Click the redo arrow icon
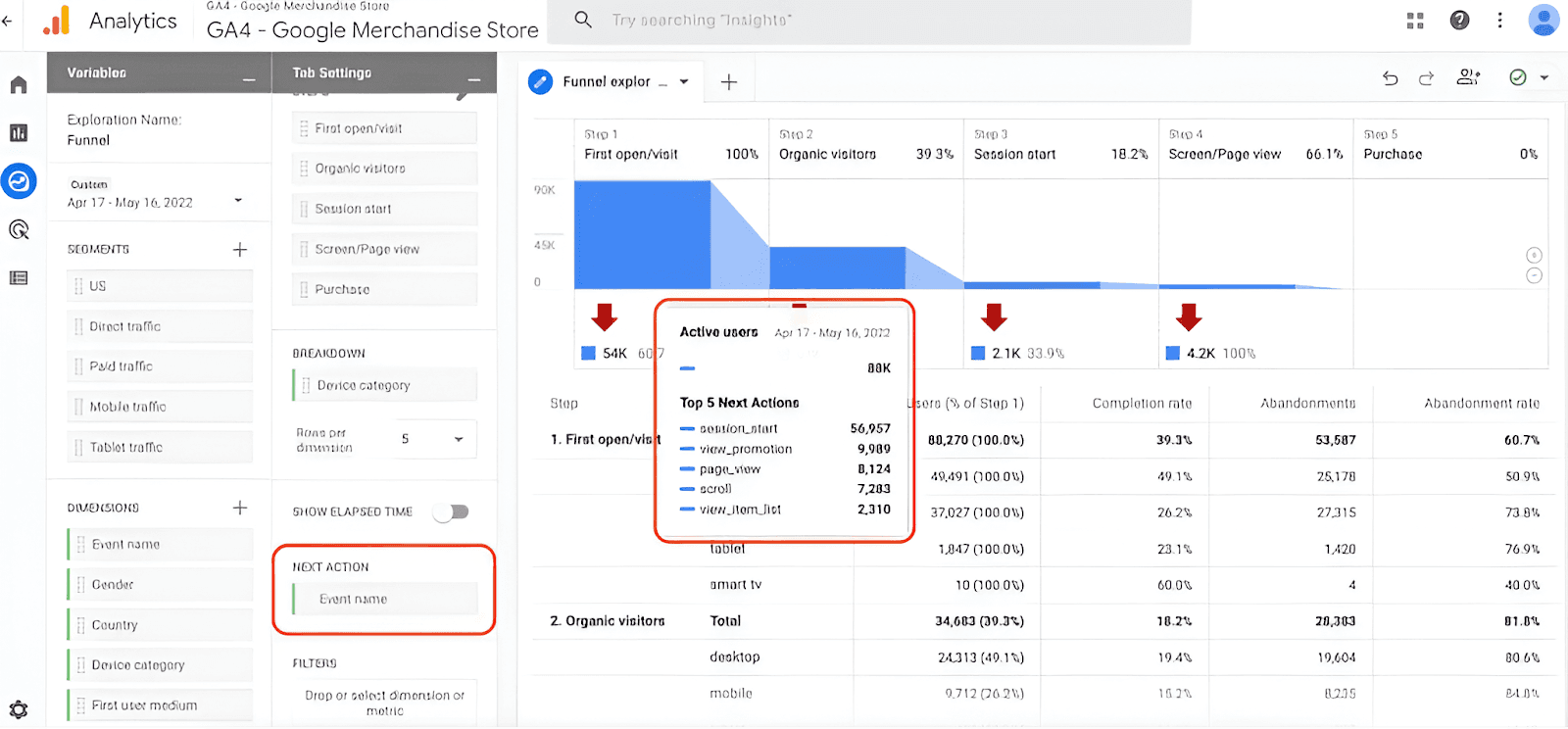 tap(1426, 78)
